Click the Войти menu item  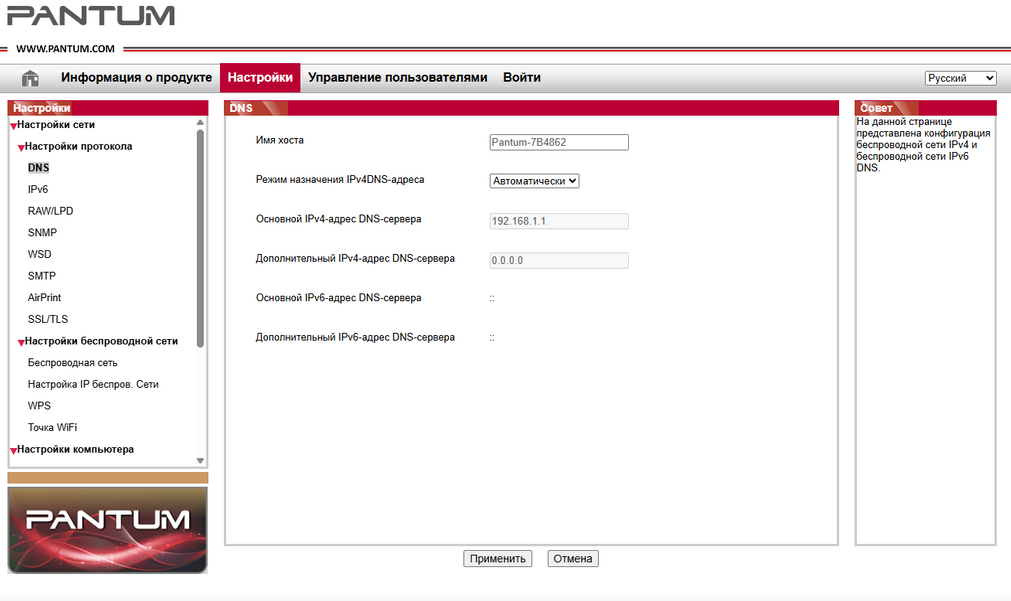(x=522, y=78)
